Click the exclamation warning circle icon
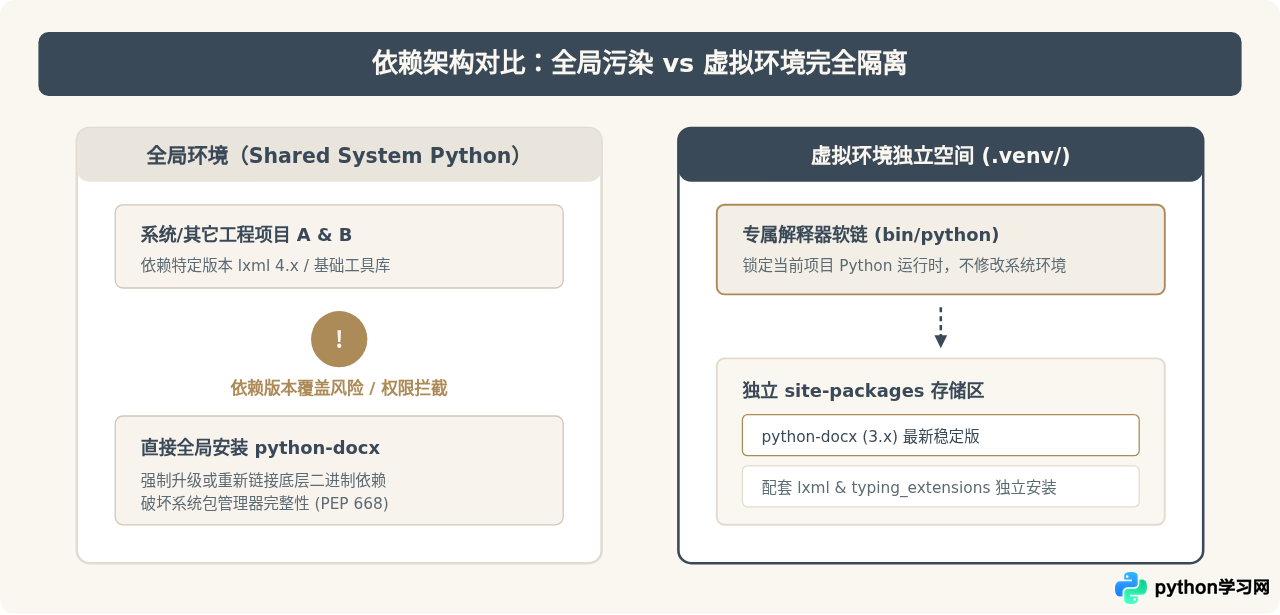1280x615 pixels. [339, 339]
